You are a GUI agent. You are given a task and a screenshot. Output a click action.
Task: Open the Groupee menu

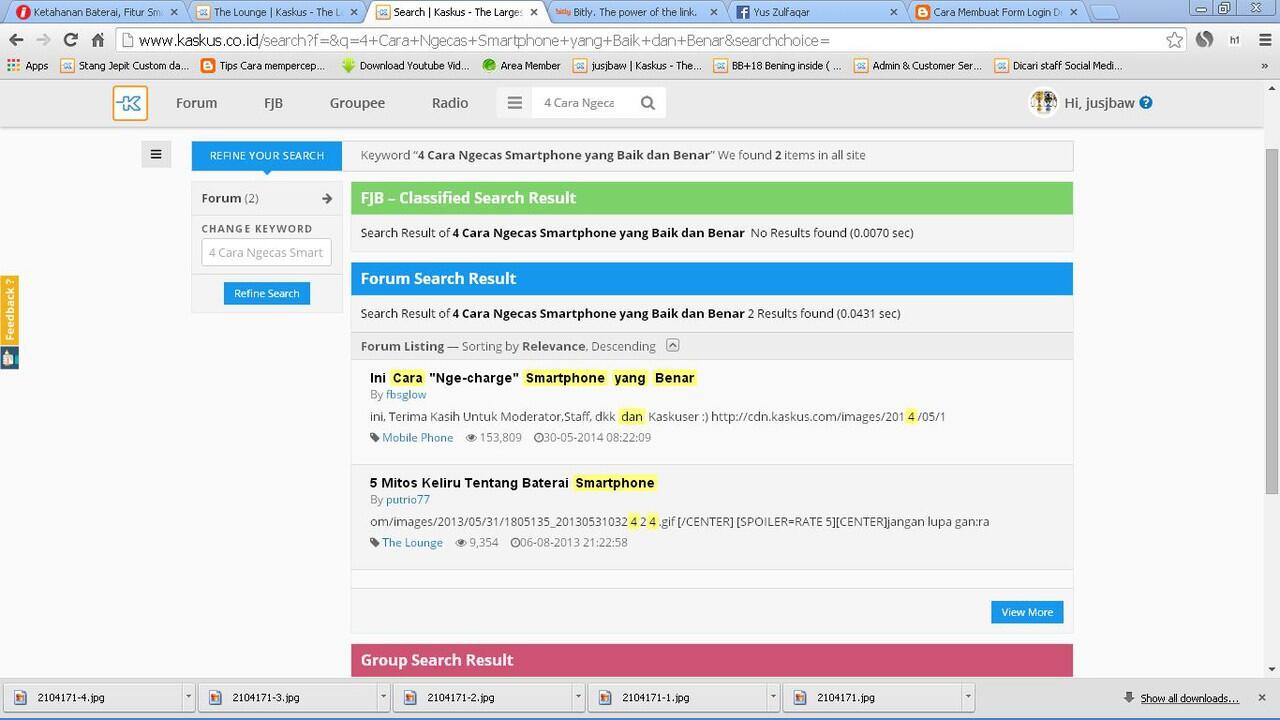(x=357, y=103)
